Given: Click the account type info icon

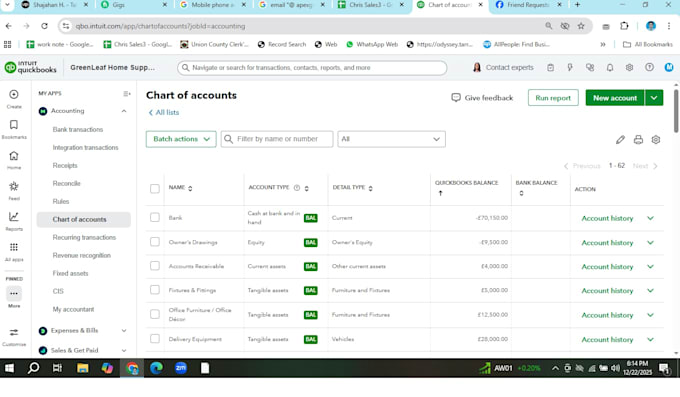Looking at the screenshot, I should click(x=297, y=188).
